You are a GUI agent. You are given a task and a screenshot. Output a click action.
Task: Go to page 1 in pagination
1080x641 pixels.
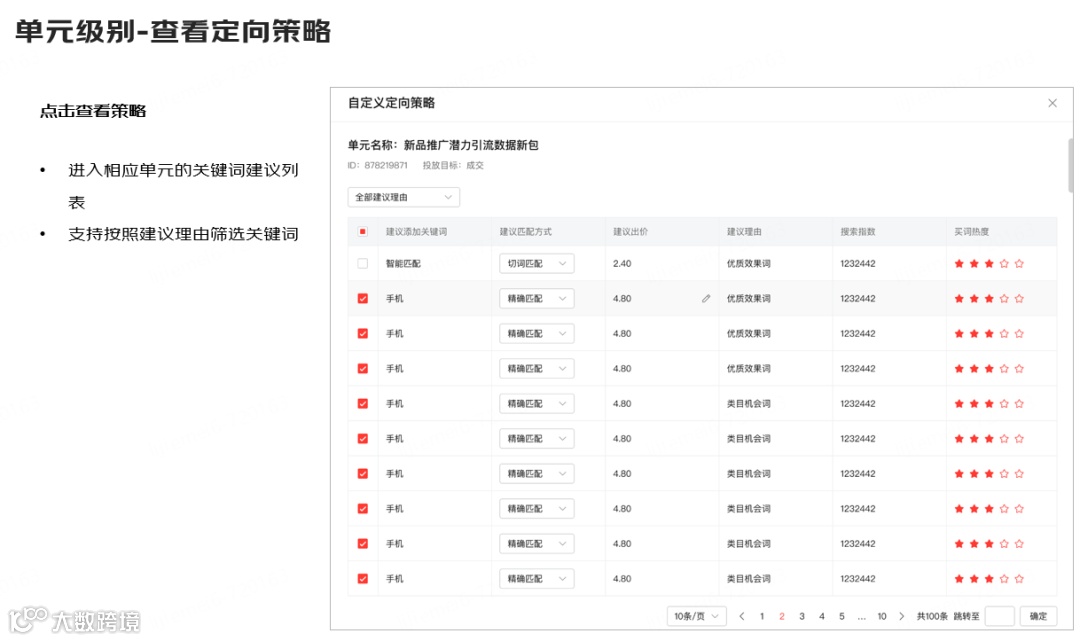(x=762, y=616)
